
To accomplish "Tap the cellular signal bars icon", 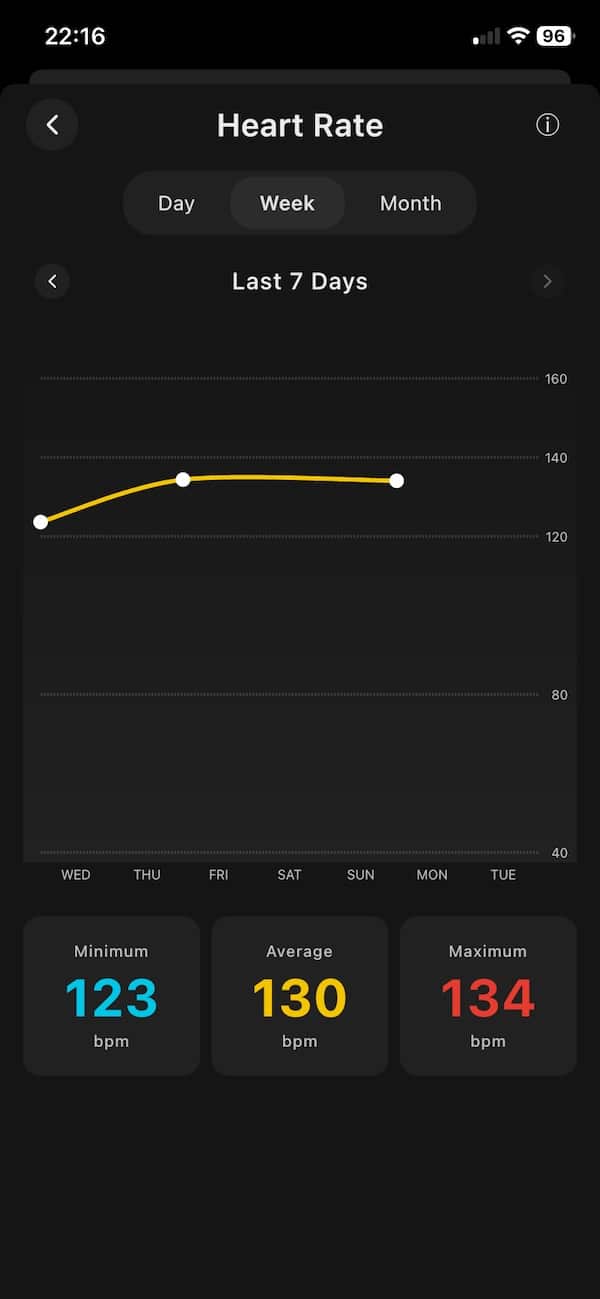I will click(x=486, y=37).
